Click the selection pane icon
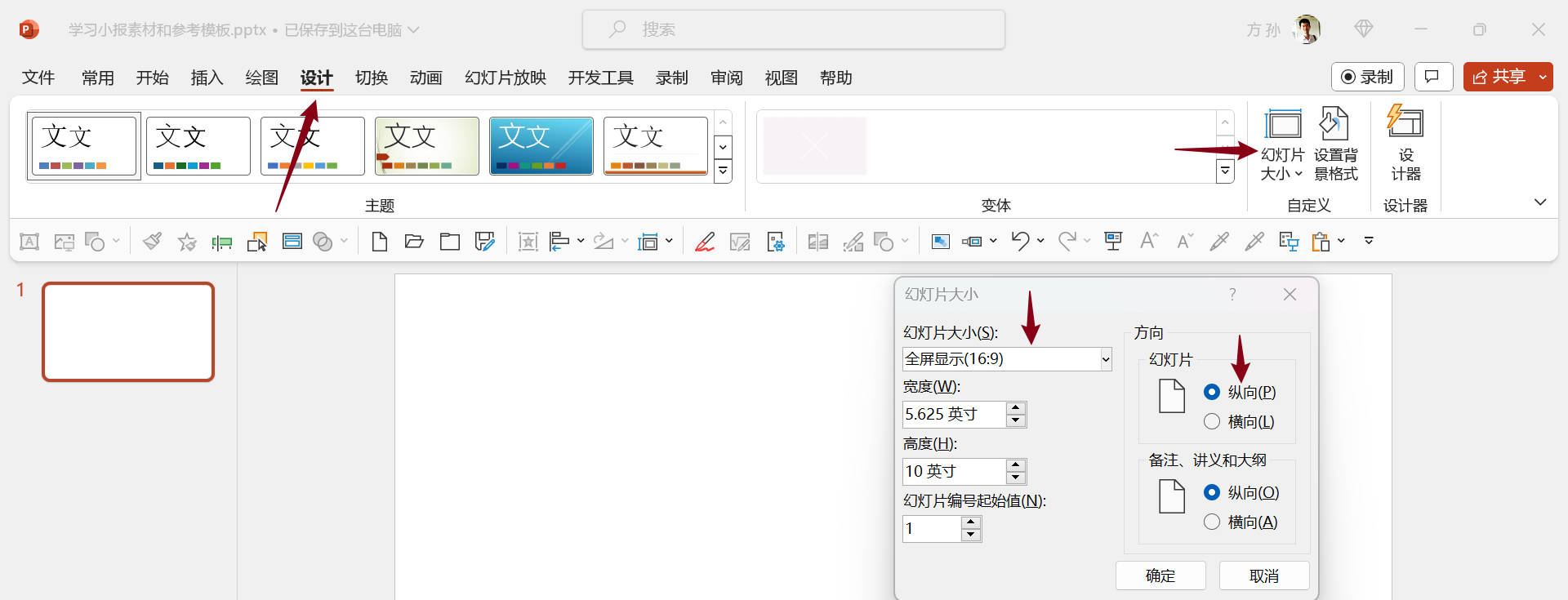Viewport: 1568px width, 600px height. (256, 242)
